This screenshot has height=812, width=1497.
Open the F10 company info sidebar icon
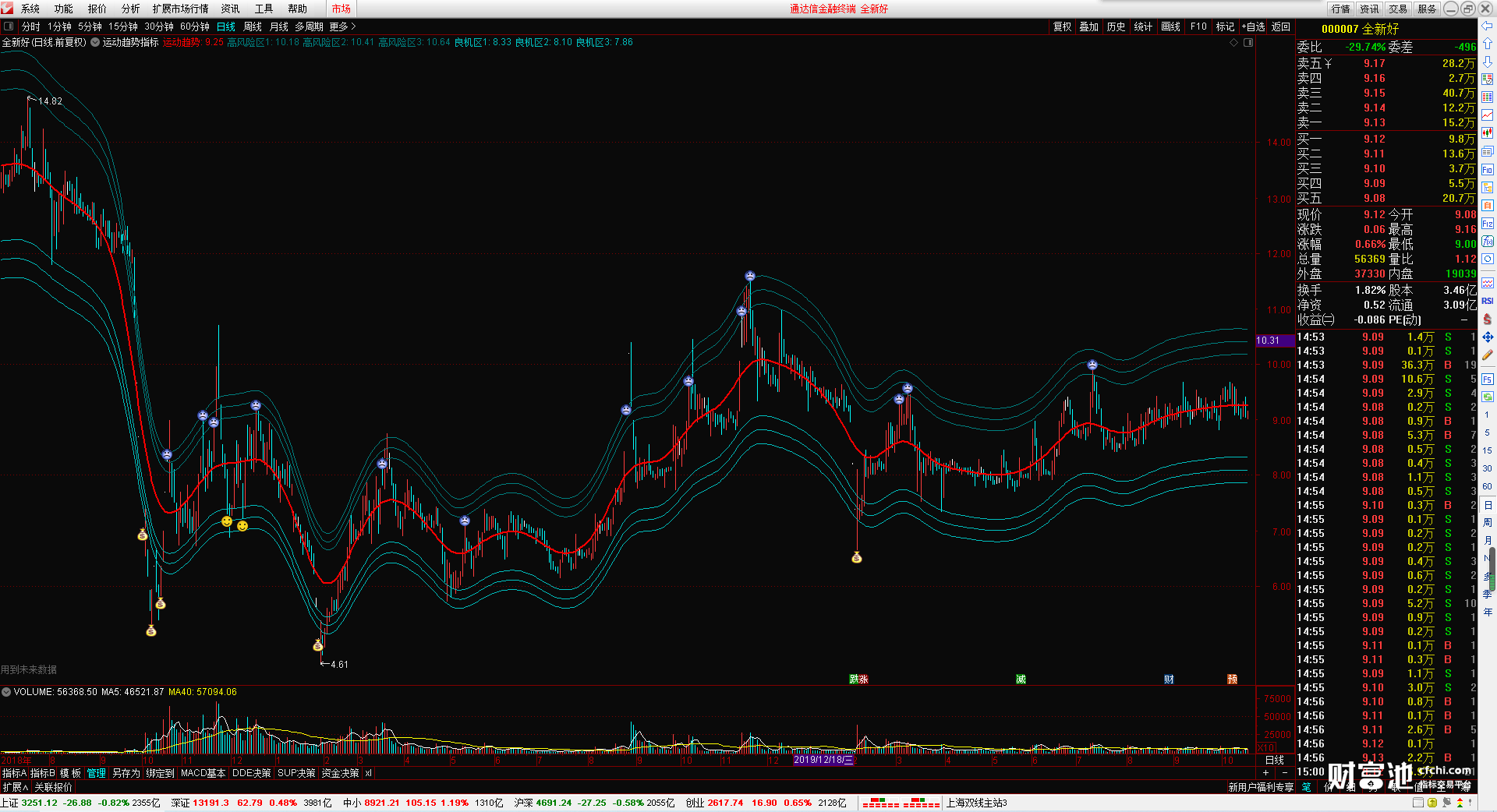1488,169
